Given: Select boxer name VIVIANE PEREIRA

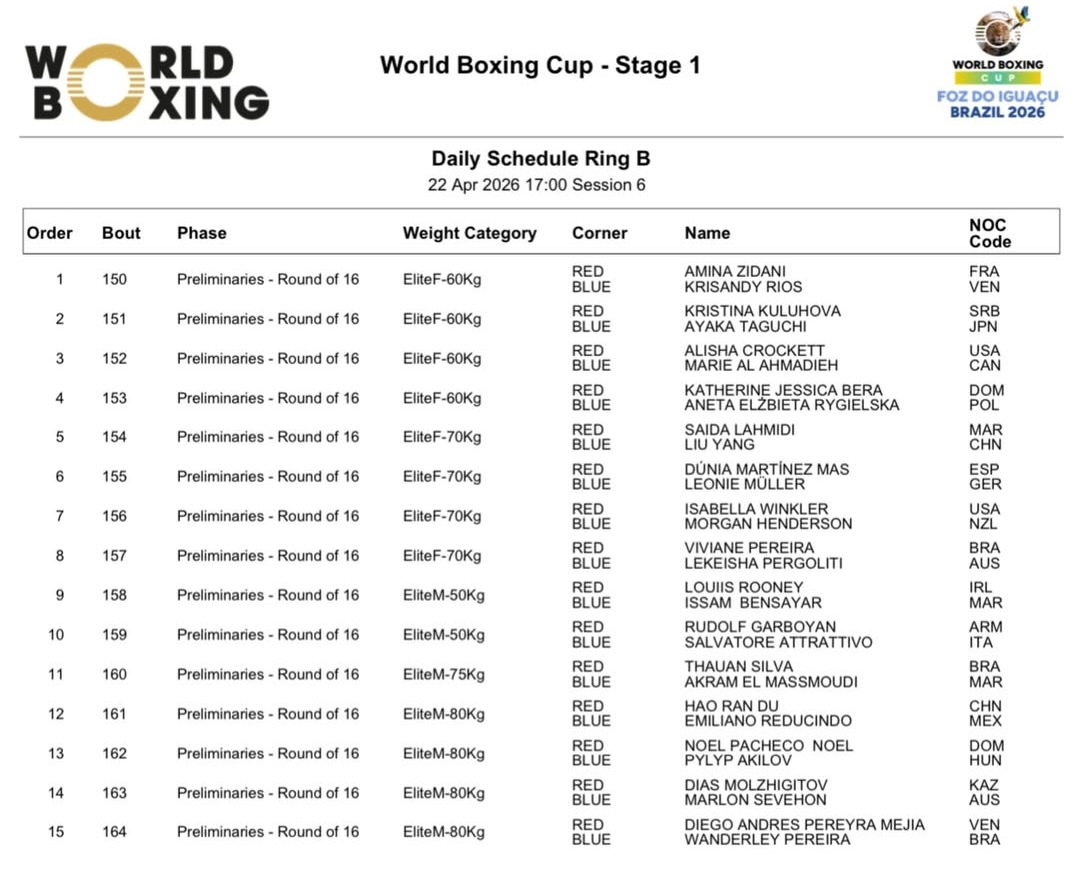Looking at the screenshot, I should [x=749, y=548].
